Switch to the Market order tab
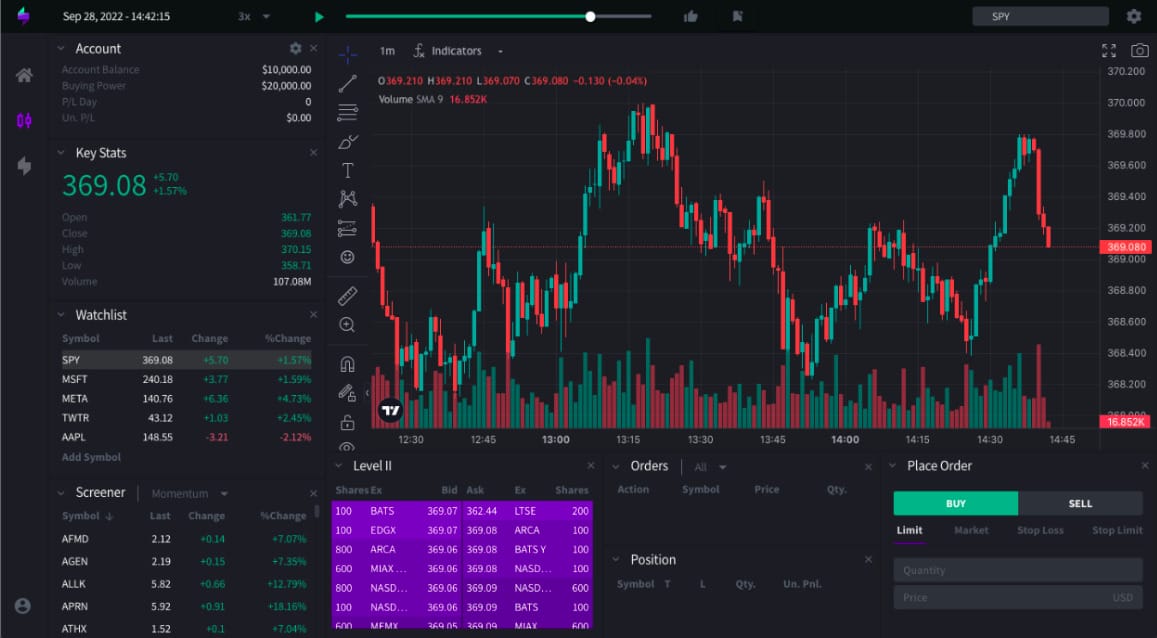Viewport: 1157px width, 638px height. click(x=969, y=530)
